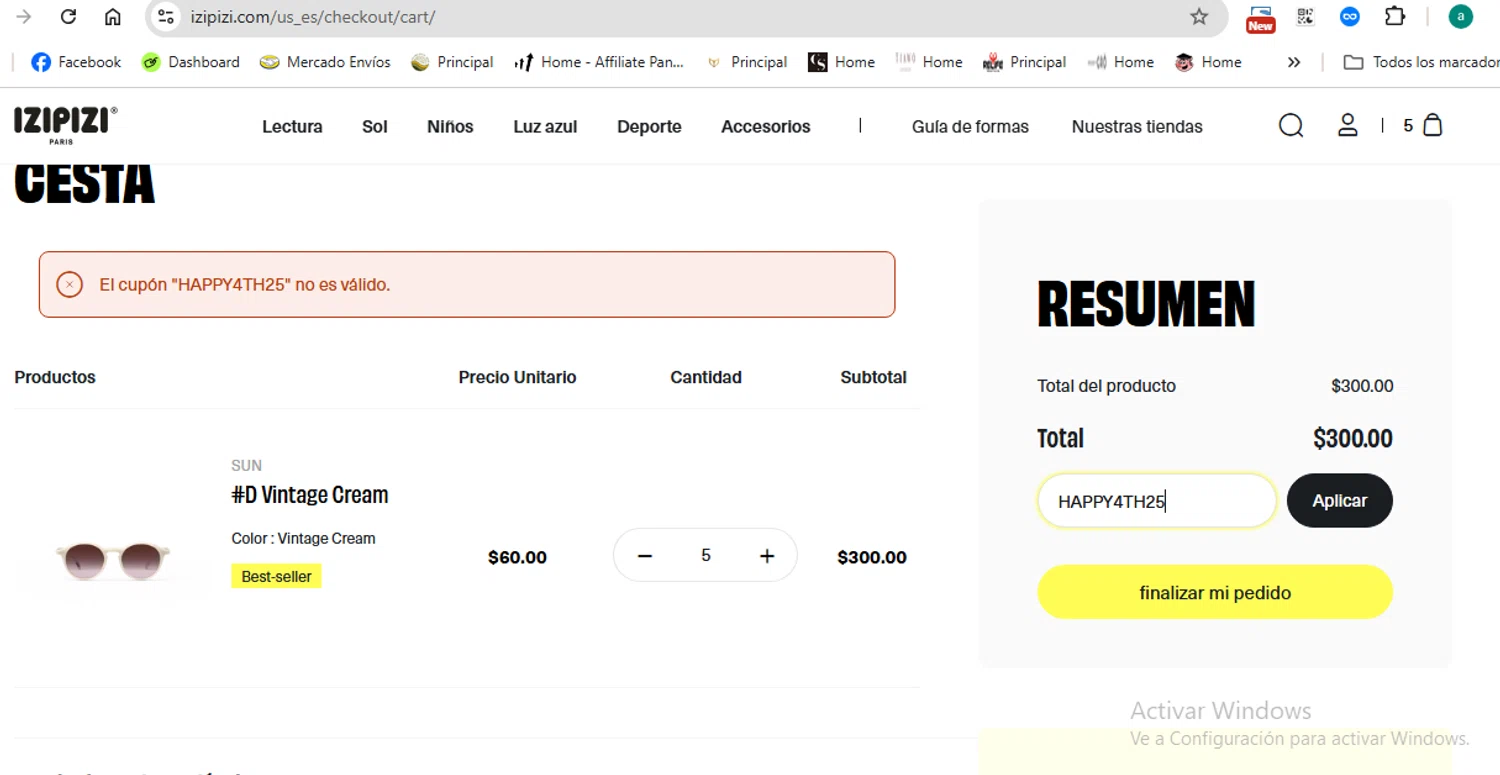
Task: Click the $60.00 unit price
Action: tap(517, 558)
